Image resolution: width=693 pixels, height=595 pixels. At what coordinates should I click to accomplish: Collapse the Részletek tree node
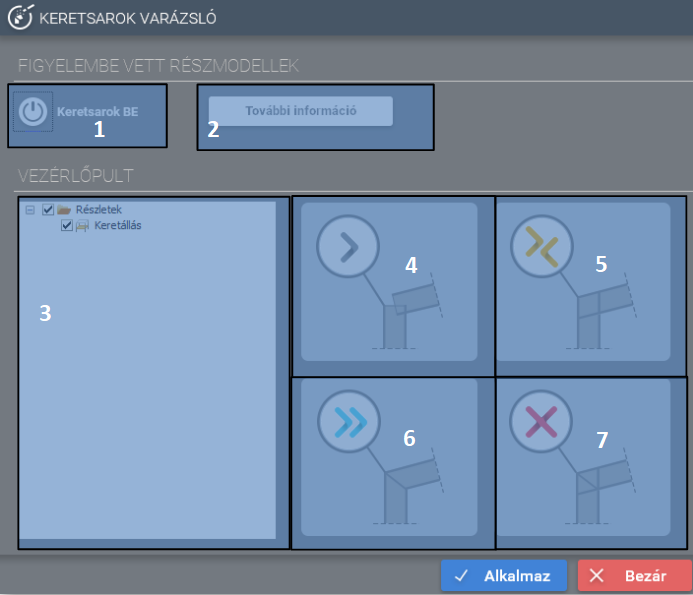pos(30,210)
